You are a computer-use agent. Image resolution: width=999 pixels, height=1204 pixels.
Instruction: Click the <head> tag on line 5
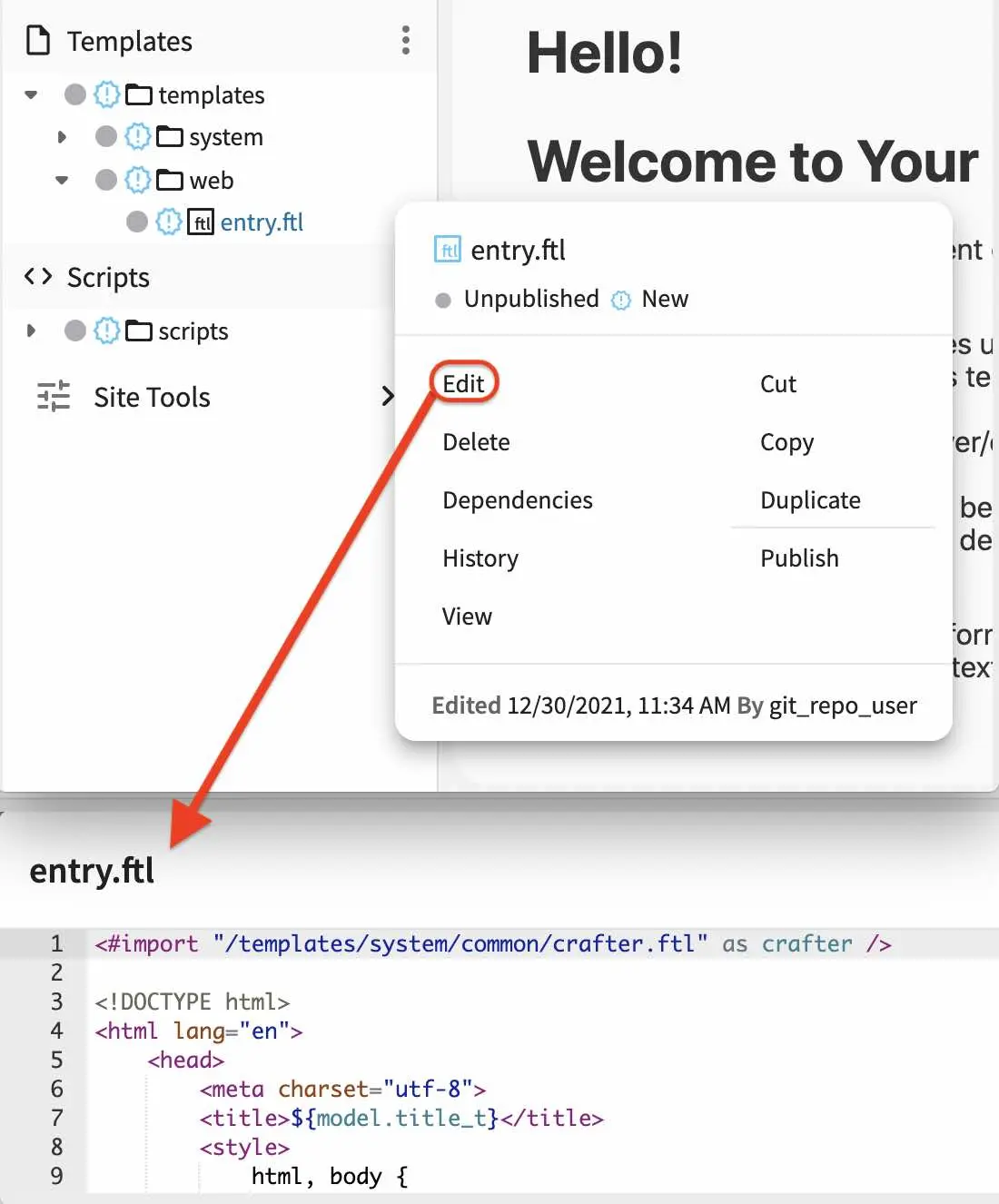(x=185, y=1060)
